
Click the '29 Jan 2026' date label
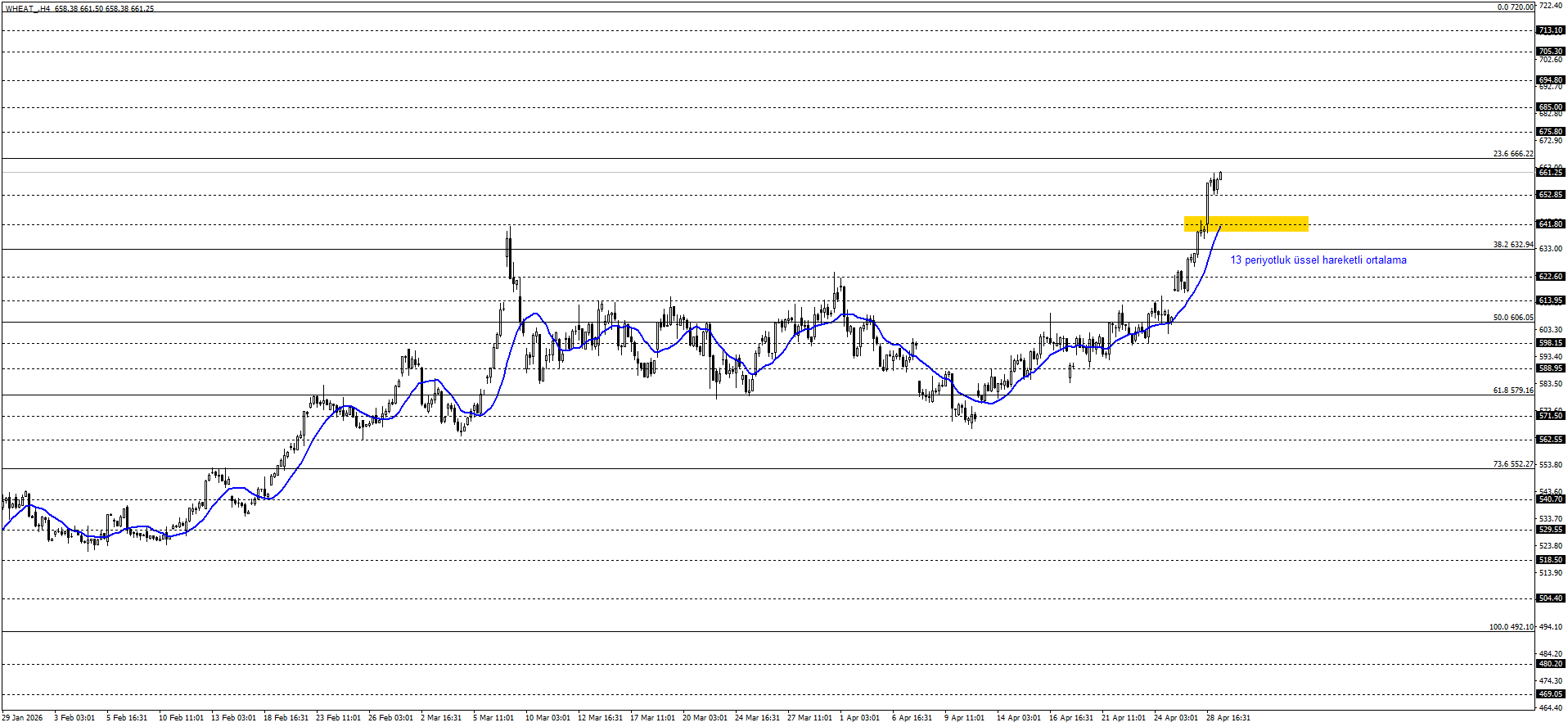point(23,718)
